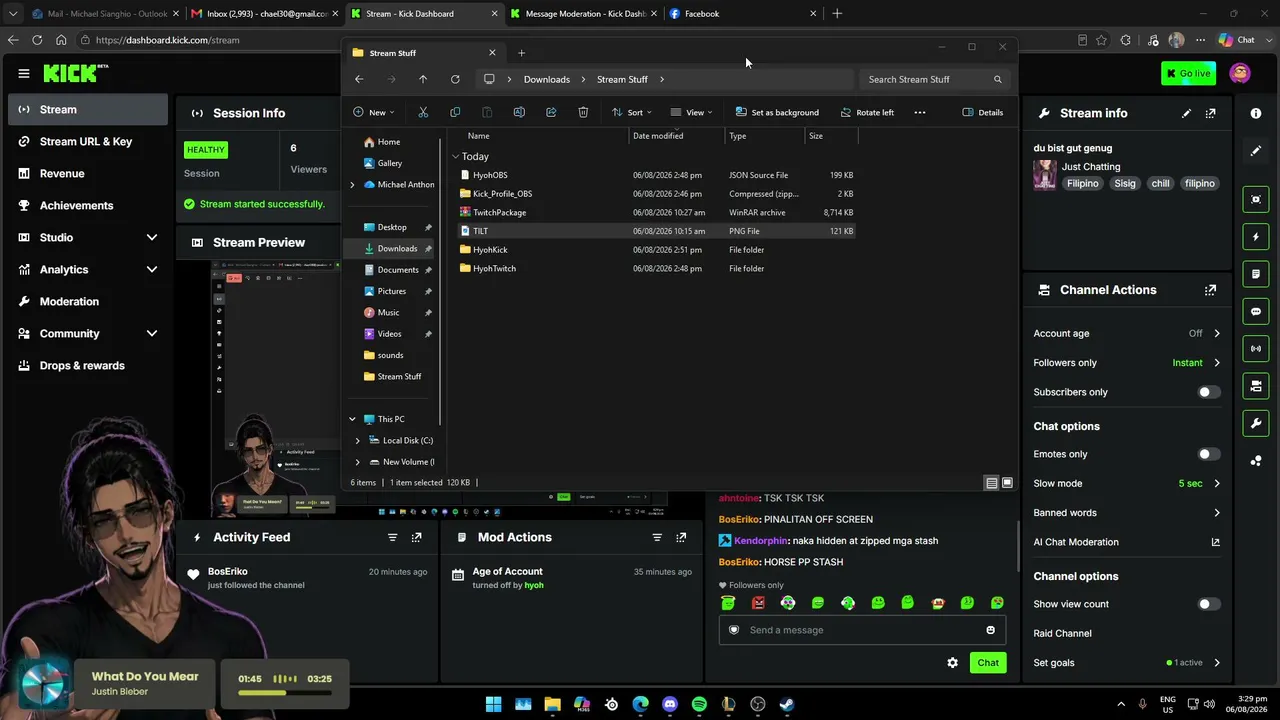
Task: Open the Kick profile avatar menu
Action: [x=1240, y=73]
